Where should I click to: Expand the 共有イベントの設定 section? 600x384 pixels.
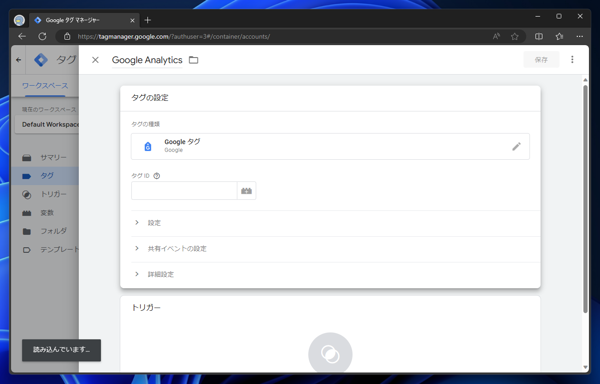tap(336, 249)
